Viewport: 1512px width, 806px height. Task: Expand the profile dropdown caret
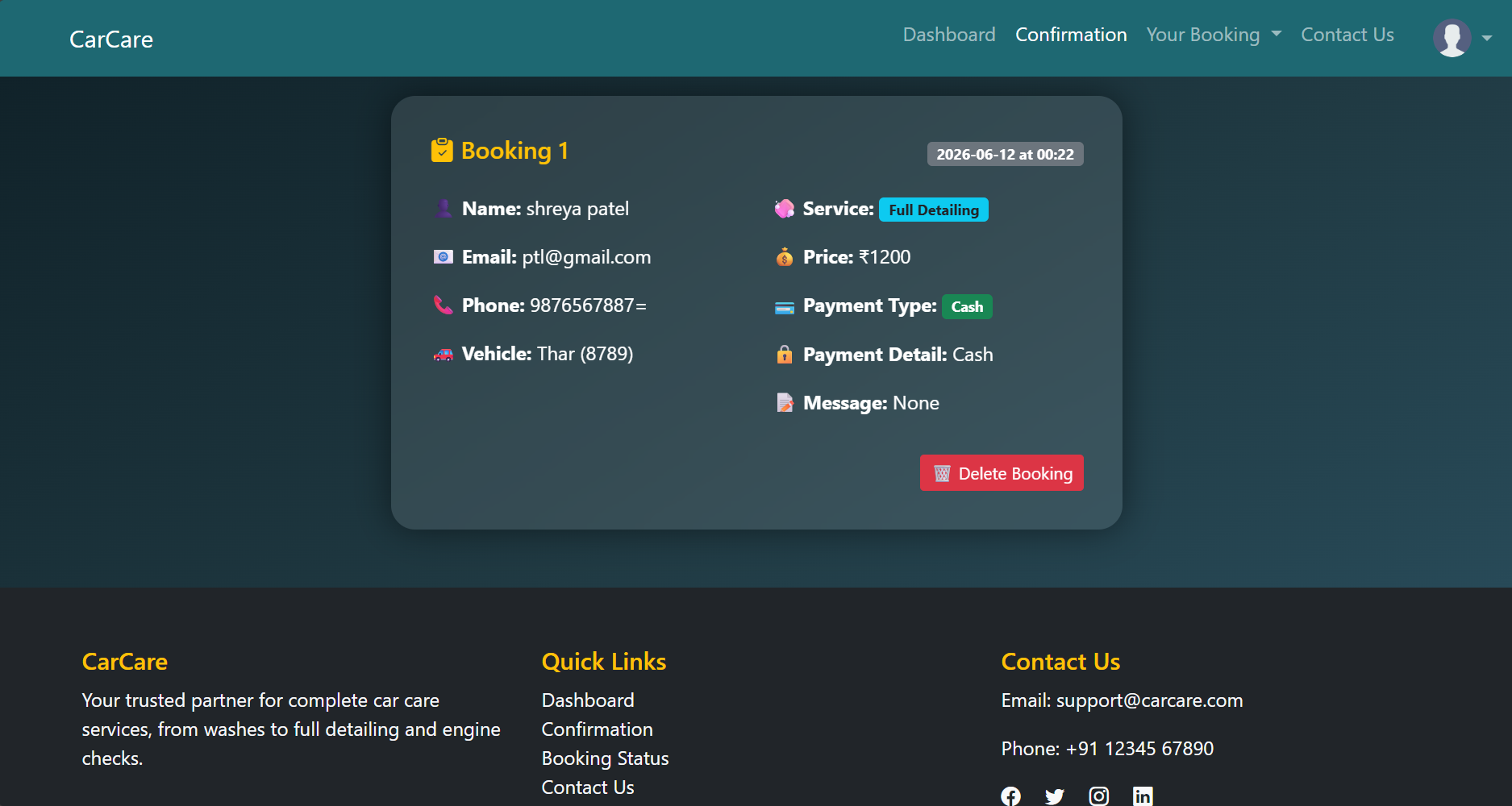1487,38
